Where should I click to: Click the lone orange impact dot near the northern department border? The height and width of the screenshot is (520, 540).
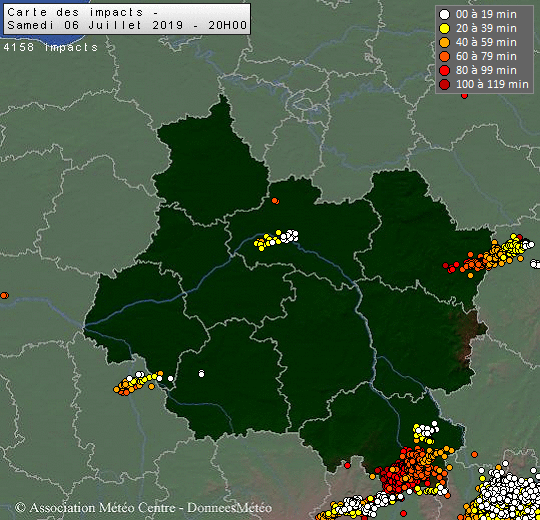(275, 201)
